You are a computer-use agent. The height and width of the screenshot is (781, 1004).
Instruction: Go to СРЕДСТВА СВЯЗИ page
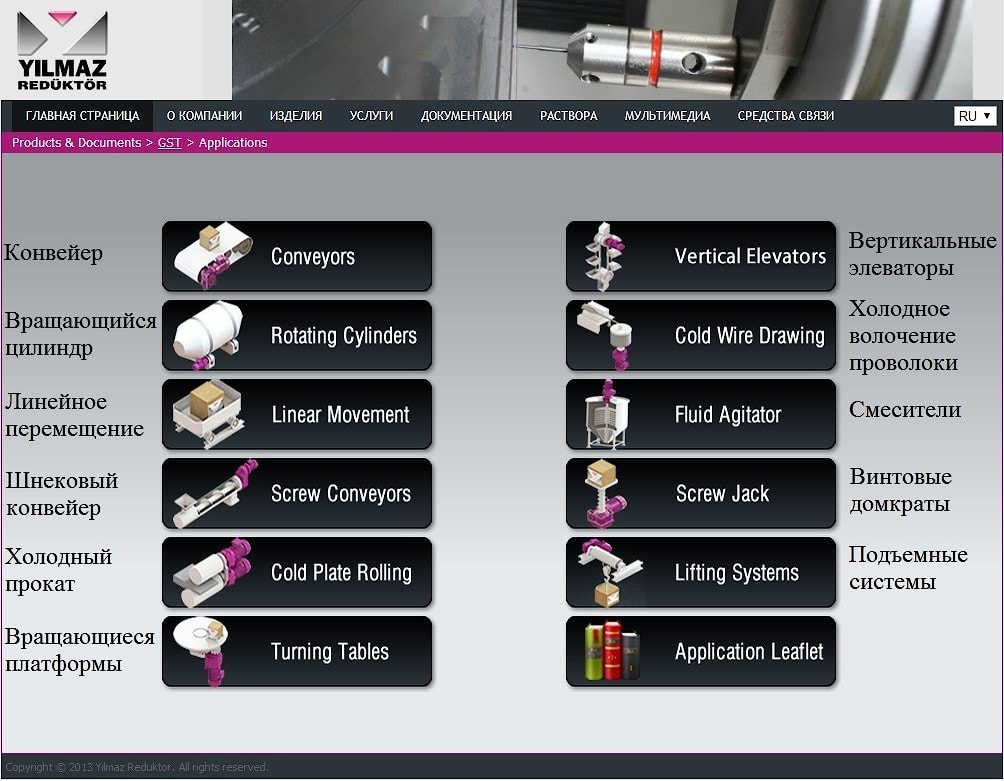click(x=785, y=116)
